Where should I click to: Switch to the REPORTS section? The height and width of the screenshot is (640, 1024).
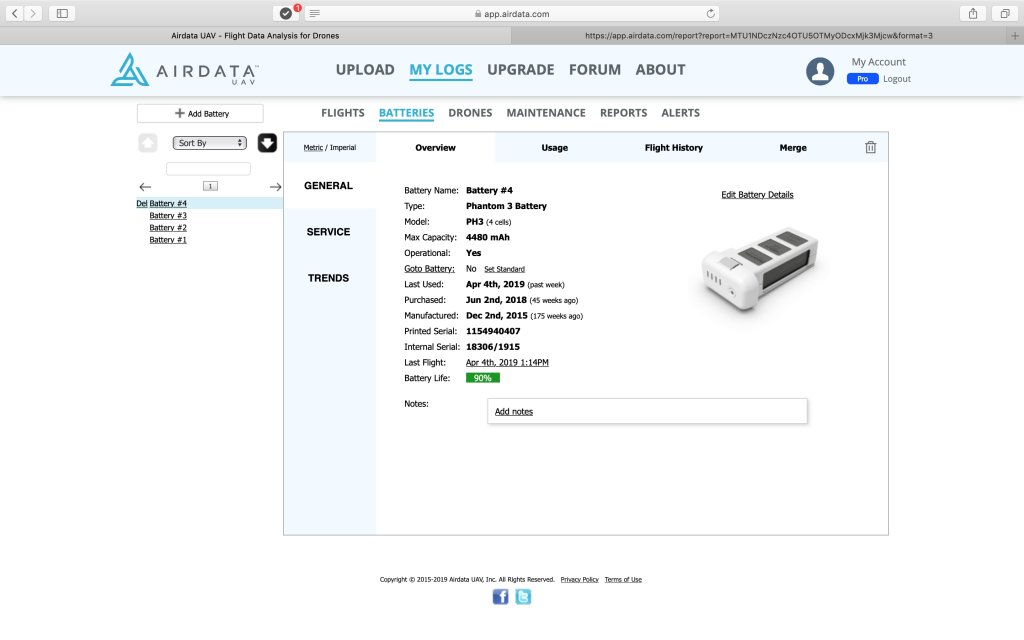624,113
